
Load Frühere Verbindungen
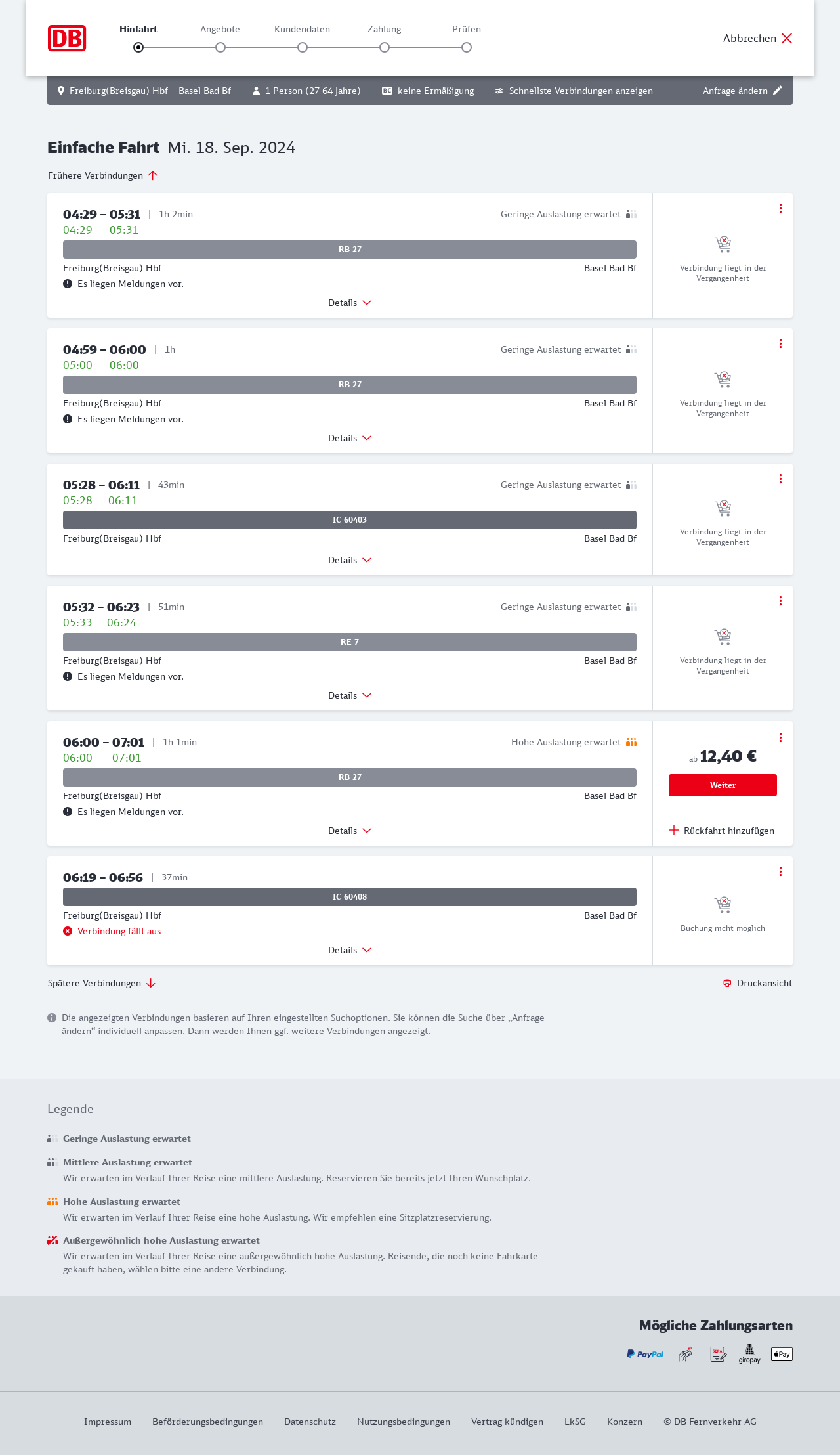pos(103,175)
